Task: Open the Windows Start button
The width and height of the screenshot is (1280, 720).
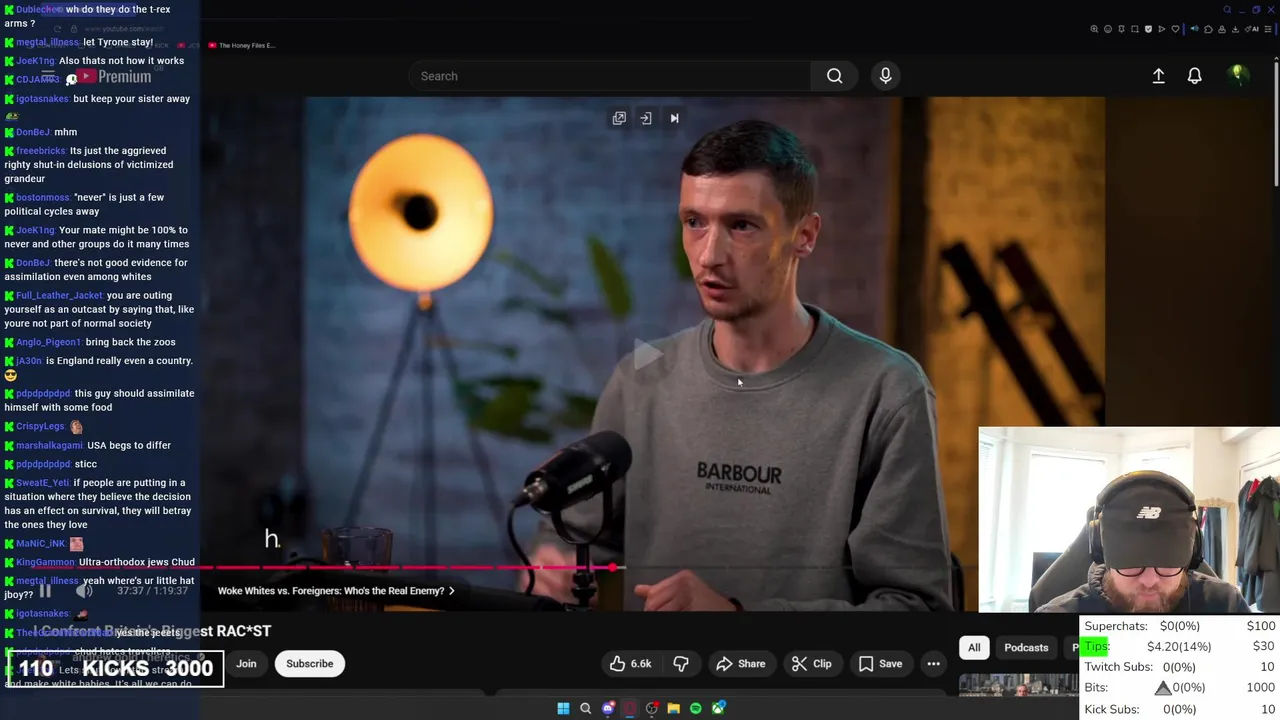Action: (x=563, y=708)
